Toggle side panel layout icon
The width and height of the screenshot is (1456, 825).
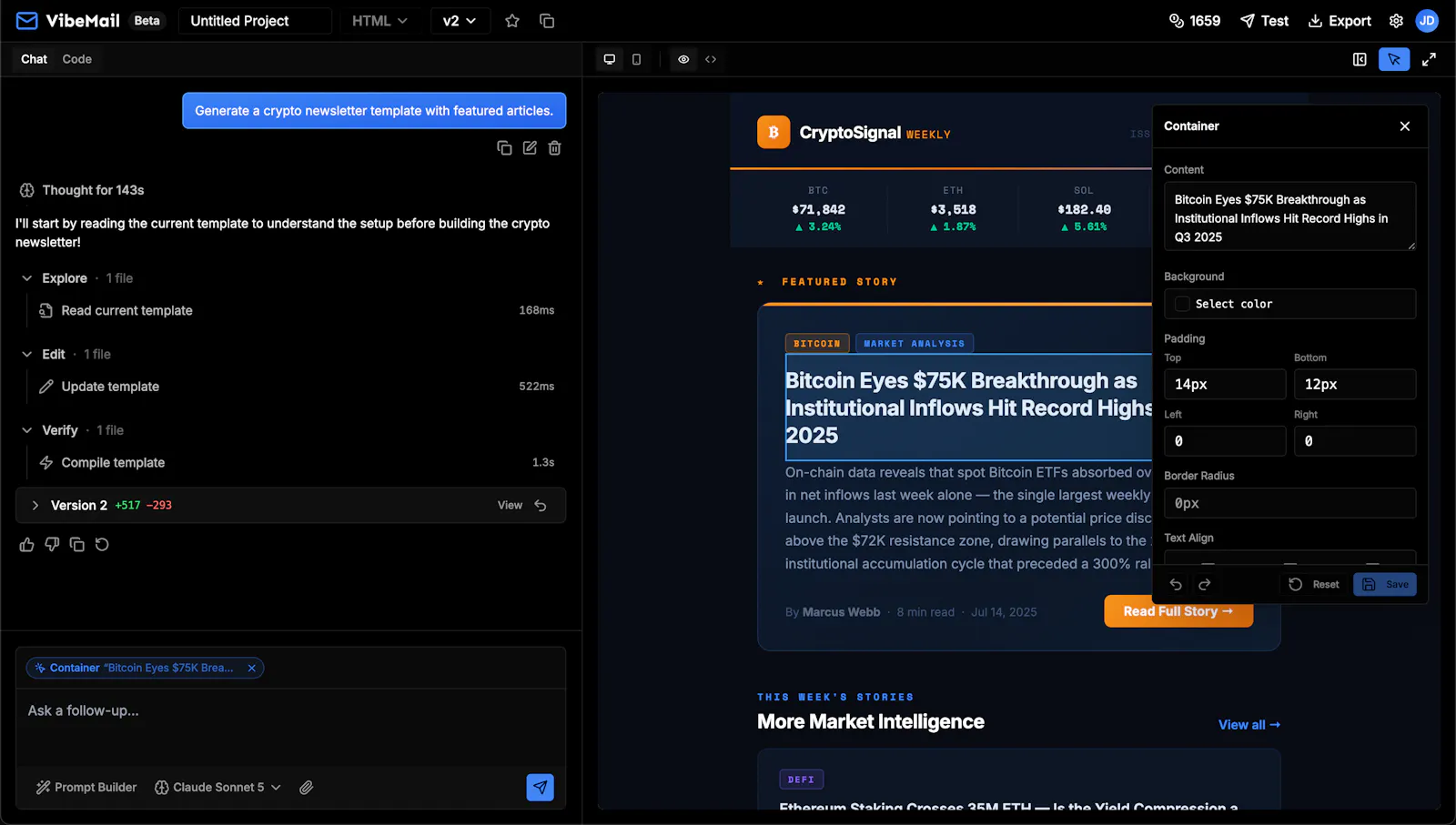[1360, 59]
